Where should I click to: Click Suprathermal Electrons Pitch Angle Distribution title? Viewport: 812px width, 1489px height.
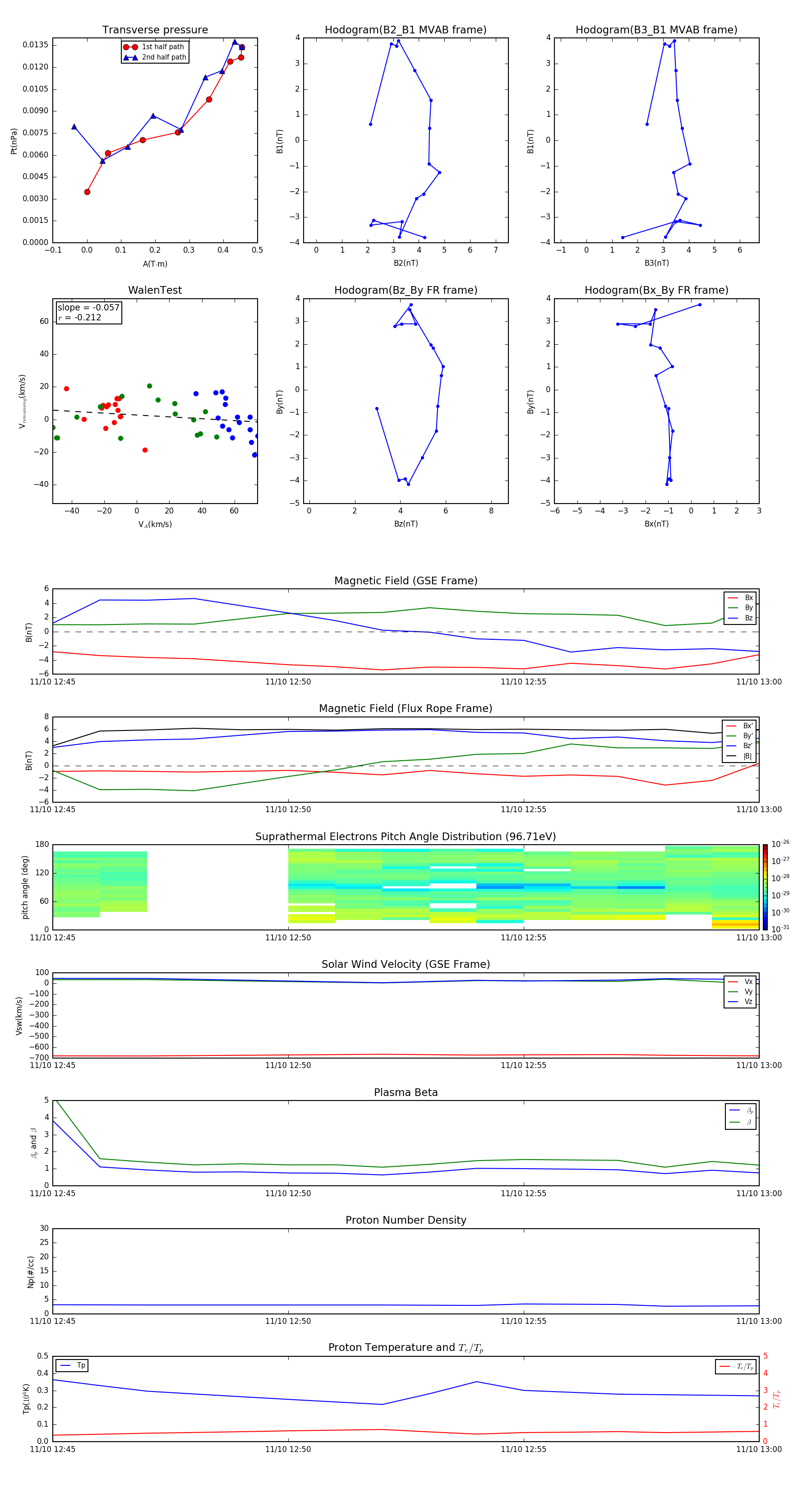[406, 837]
